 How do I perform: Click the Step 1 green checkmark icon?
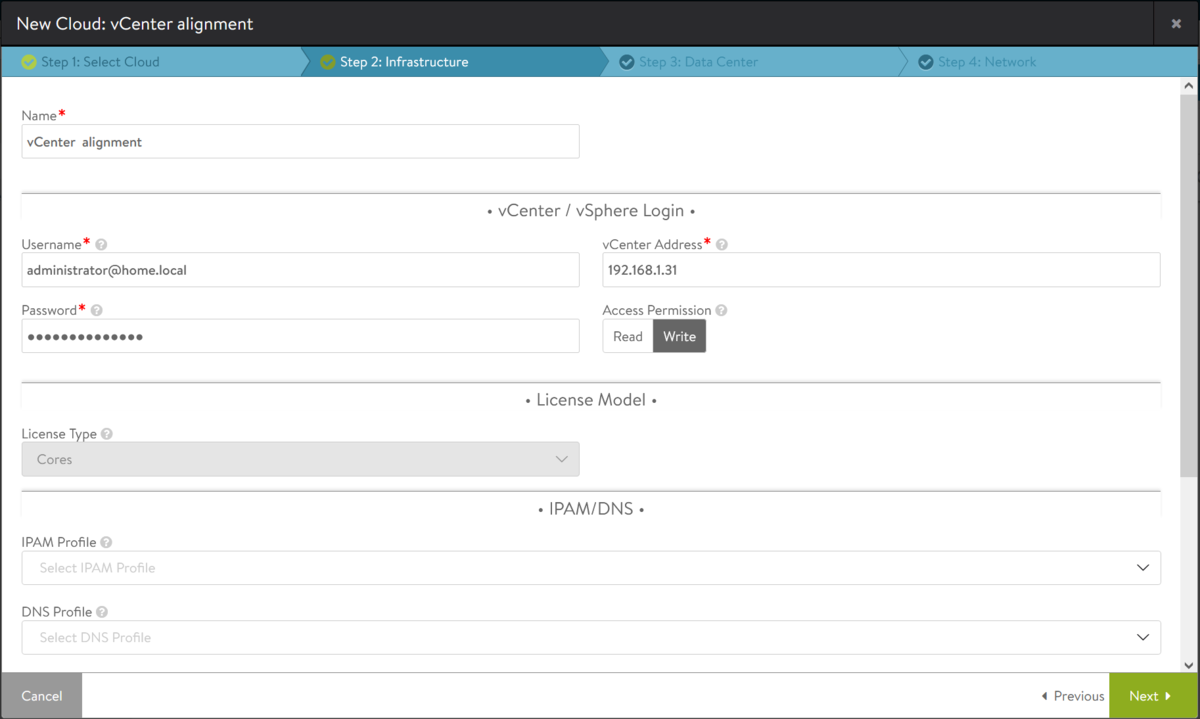tap(28, 62)
